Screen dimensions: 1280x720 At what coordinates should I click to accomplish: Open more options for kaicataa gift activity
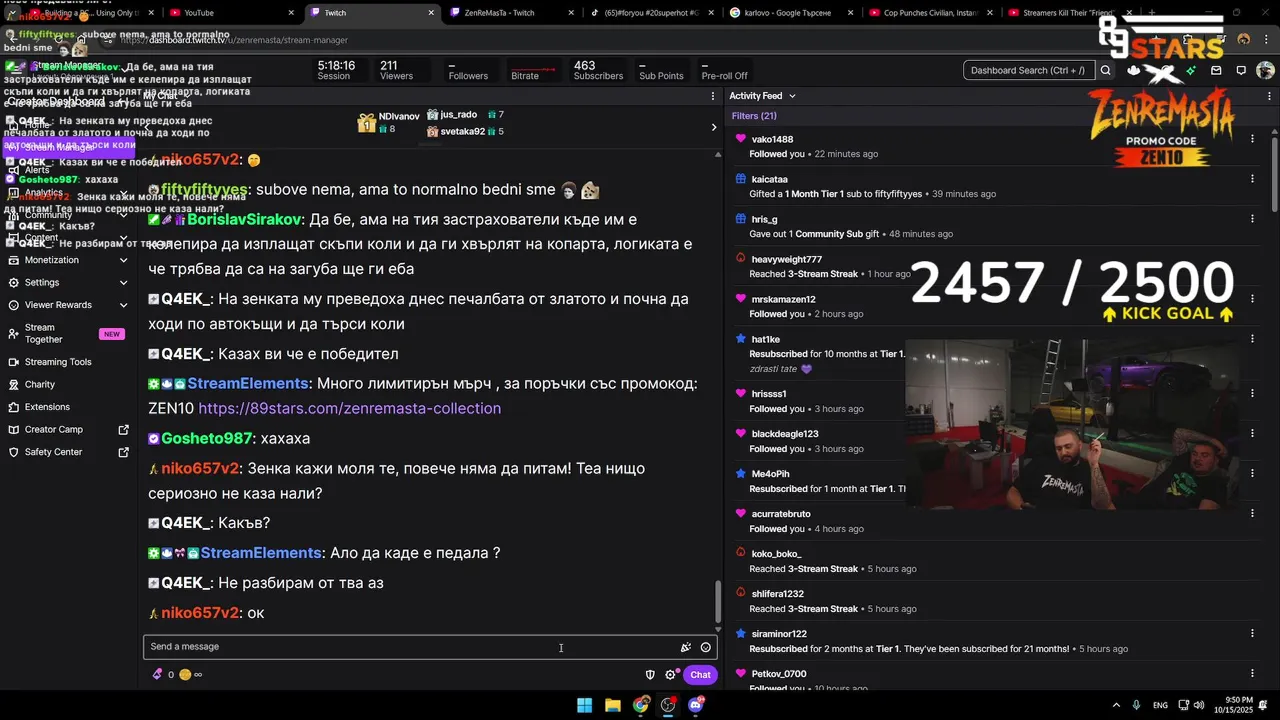click(1252, 179)
